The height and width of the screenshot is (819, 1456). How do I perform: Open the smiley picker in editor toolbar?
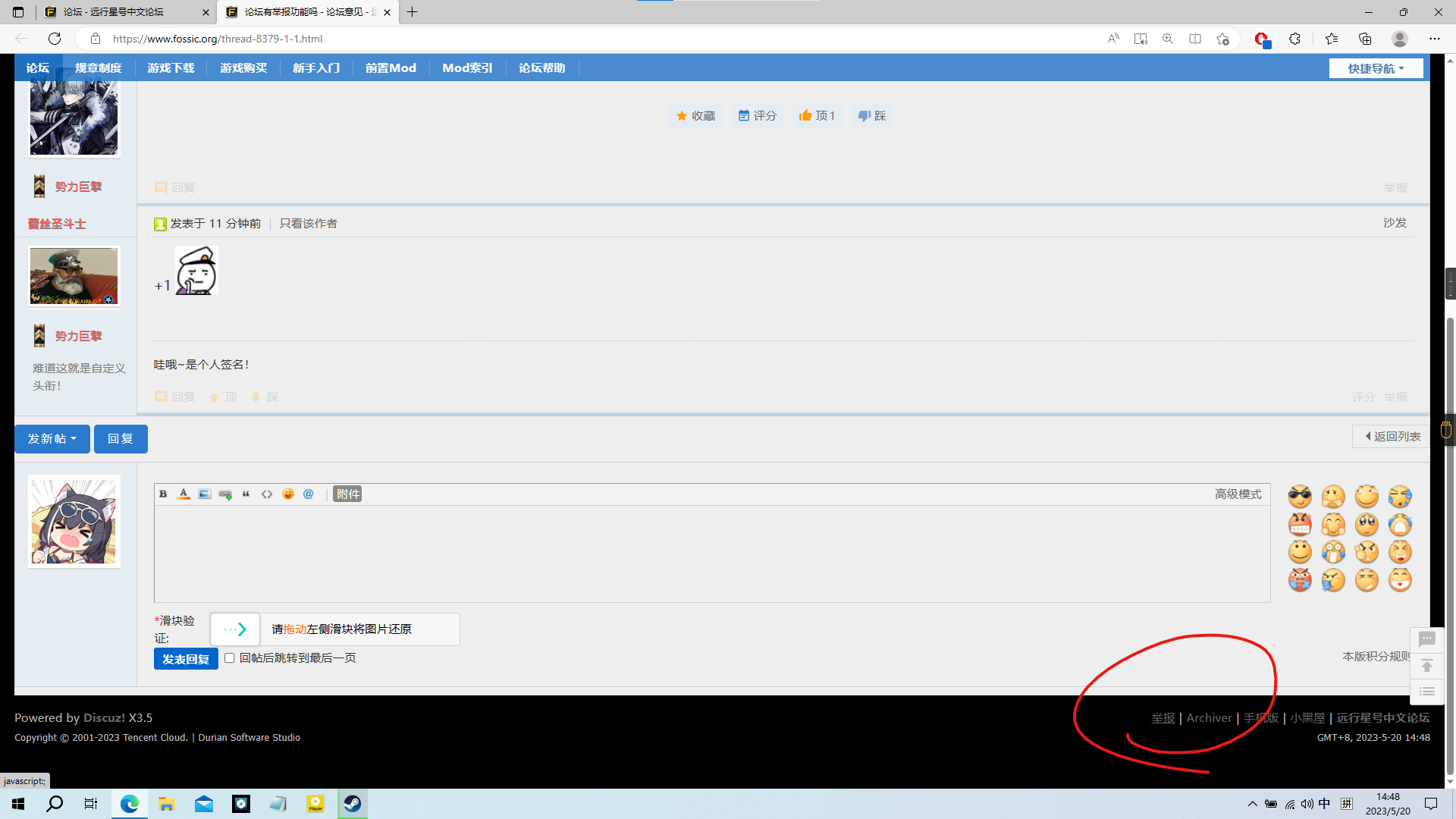(288, 494)
